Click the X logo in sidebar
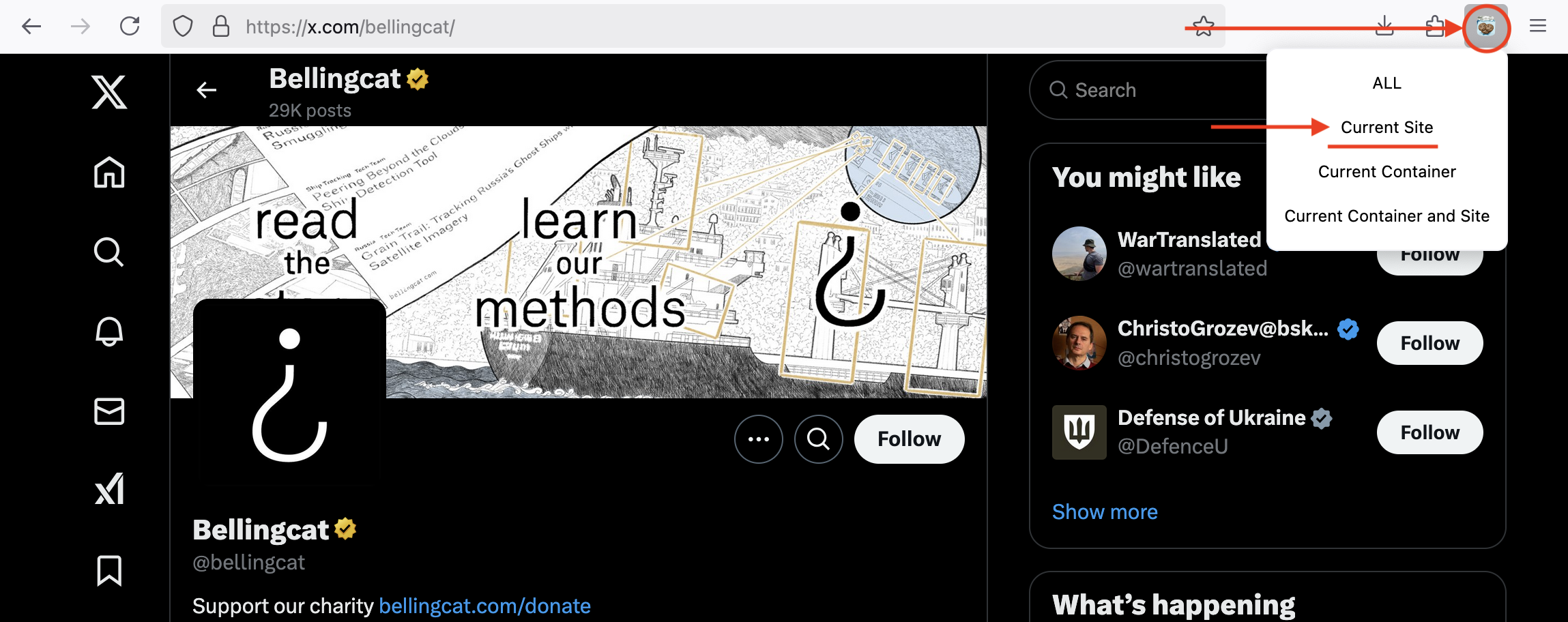This screenshot has height=622, width=1568. [x=109, y=92]
